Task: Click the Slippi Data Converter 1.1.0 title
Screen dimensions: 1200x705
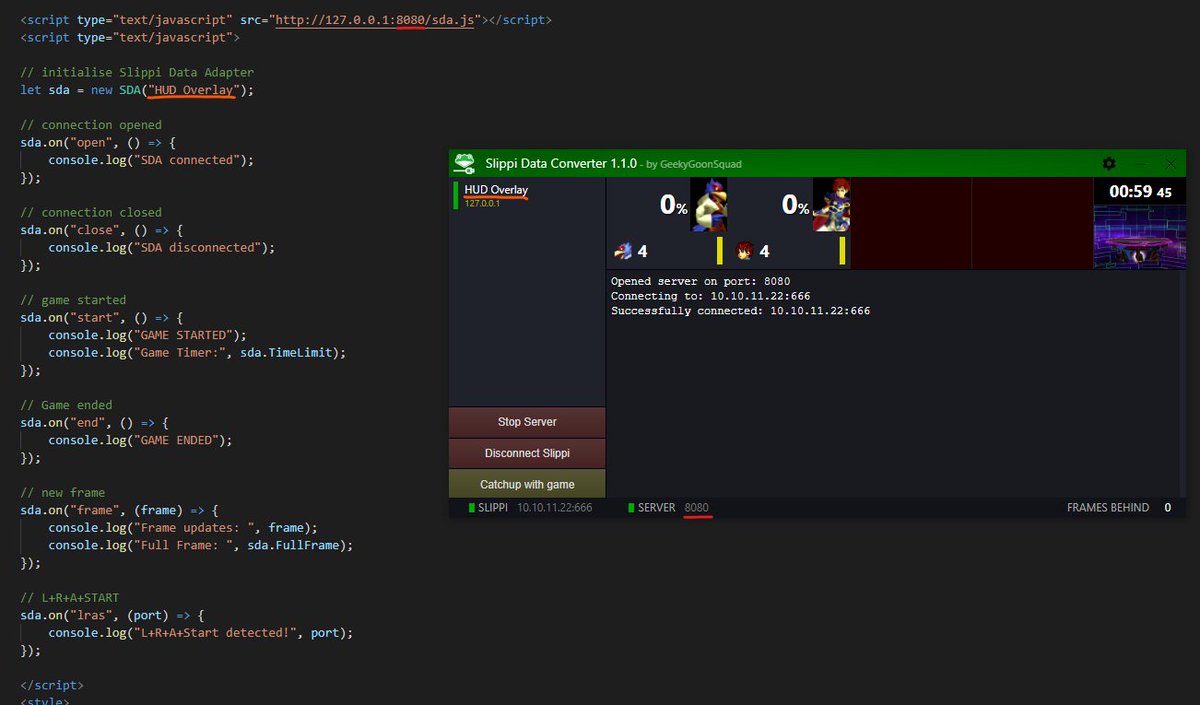Action: point(559,163)
